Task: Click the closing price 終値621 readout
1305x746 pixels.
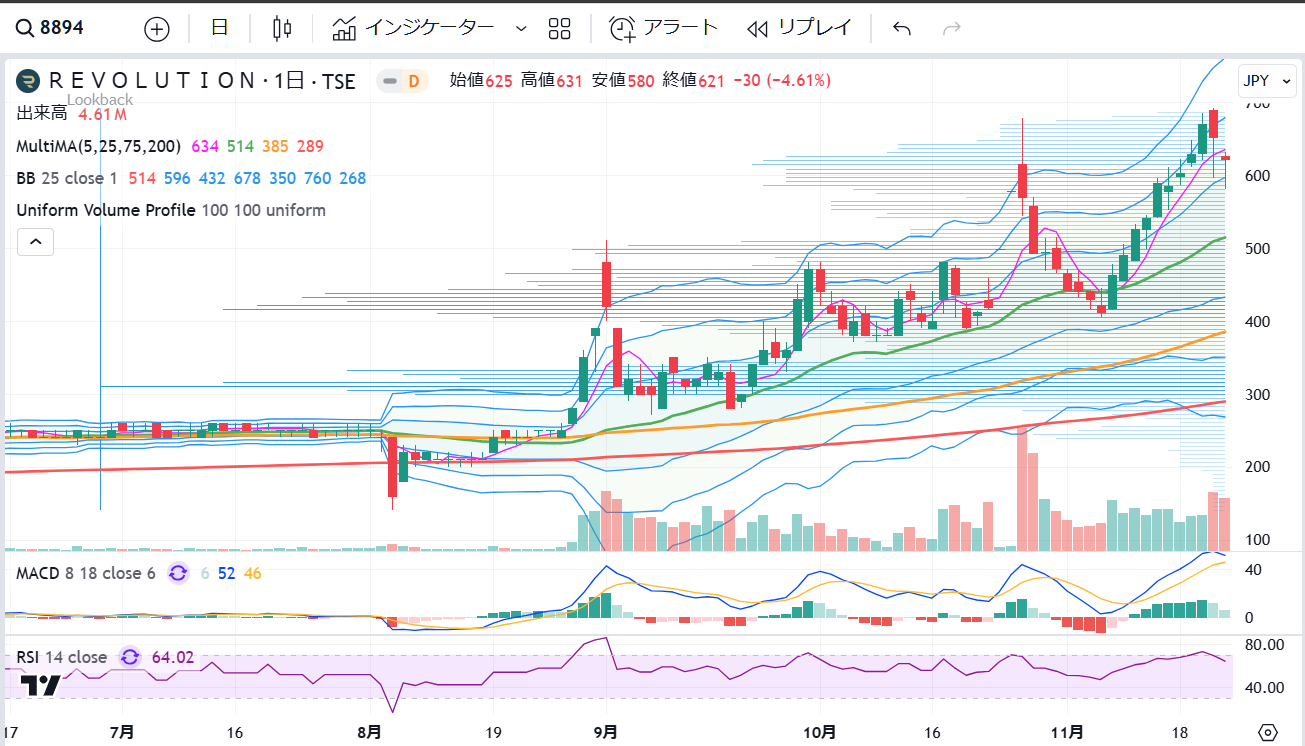Action: pyautogui.click(x=693, y=80)
